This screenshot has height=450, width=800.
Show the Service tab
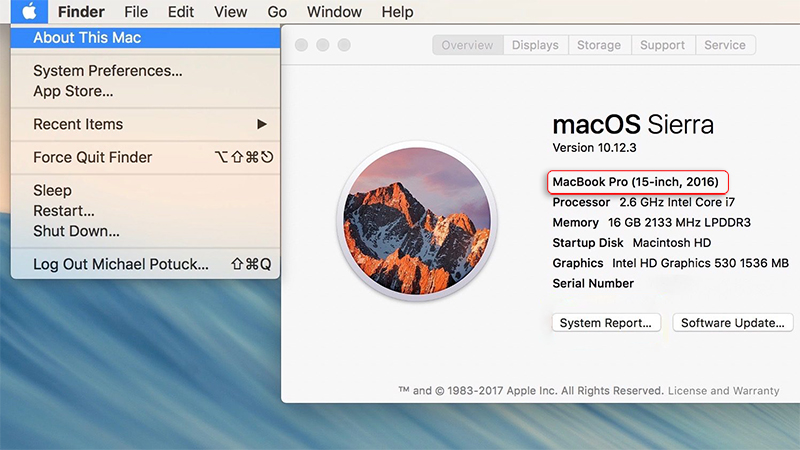click(725, 45)
